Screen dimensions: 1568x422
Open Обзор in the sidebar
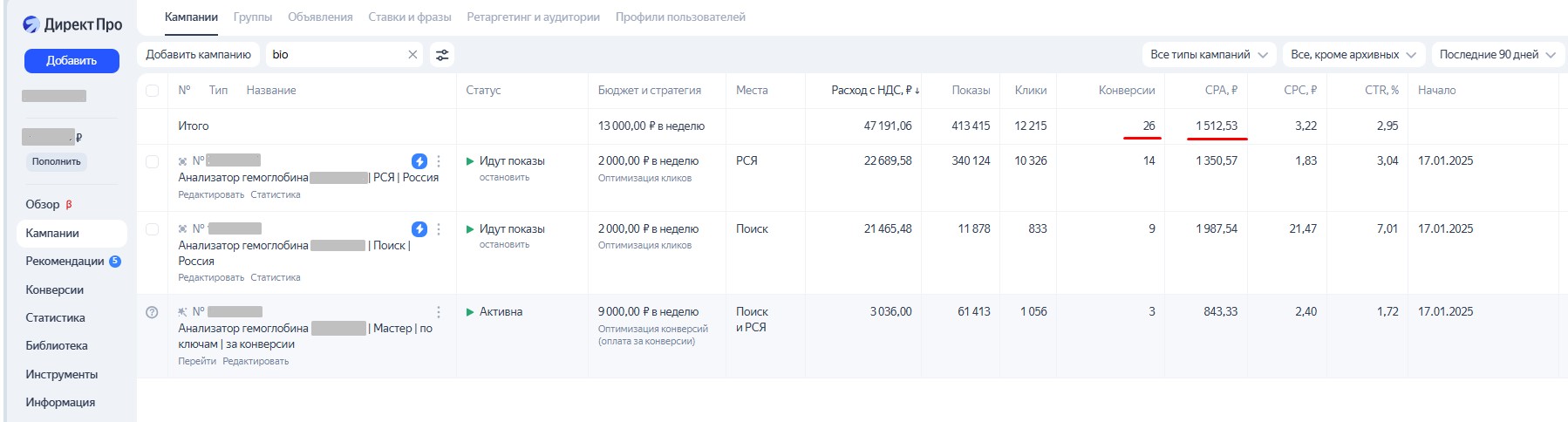(x=43, y=204)
